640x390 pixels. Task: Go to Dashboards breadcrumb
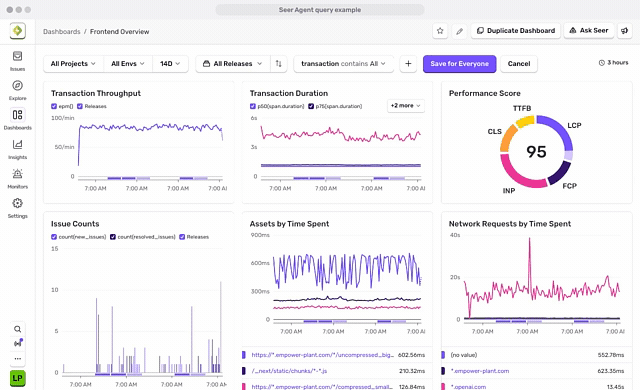point(62,31)
